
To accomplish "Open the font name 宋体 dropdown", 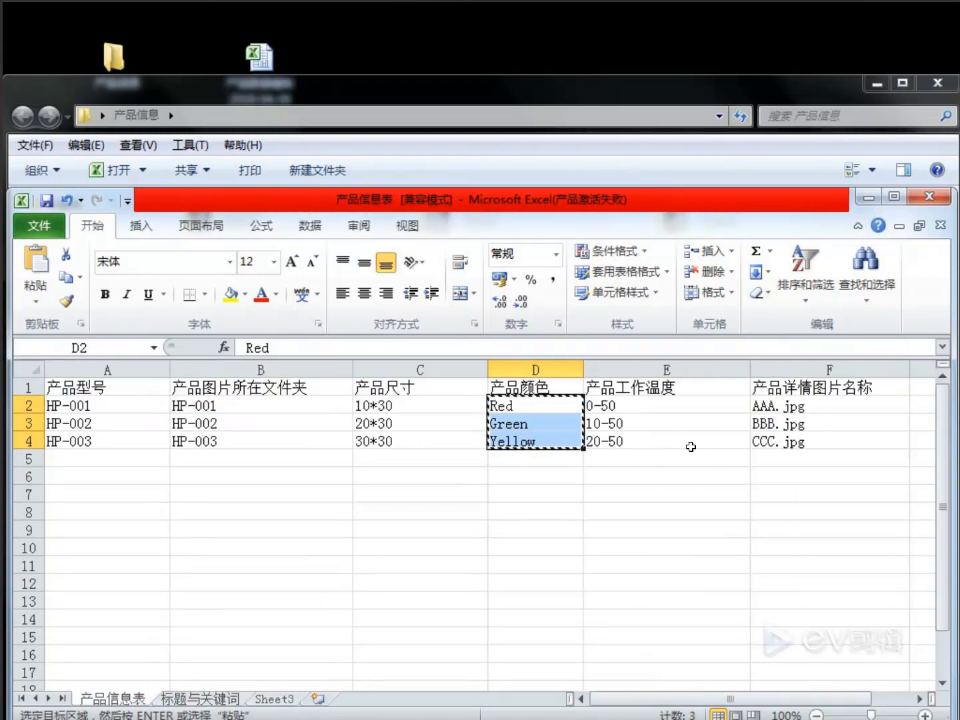I will coord(230,262).
